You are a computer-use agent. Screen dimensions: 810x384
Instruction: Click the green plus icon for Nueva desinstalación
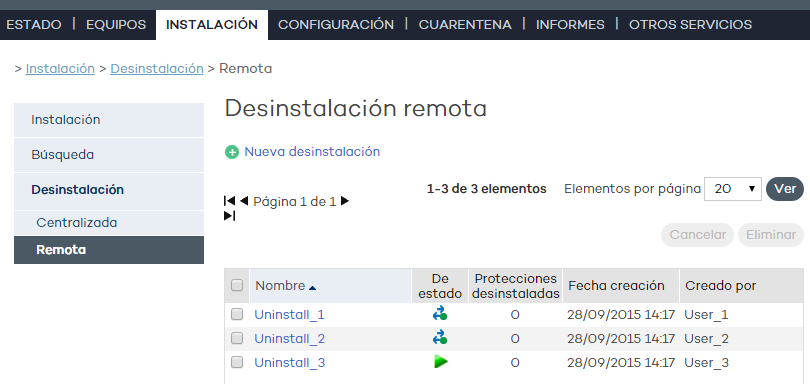tap(232, 152)
